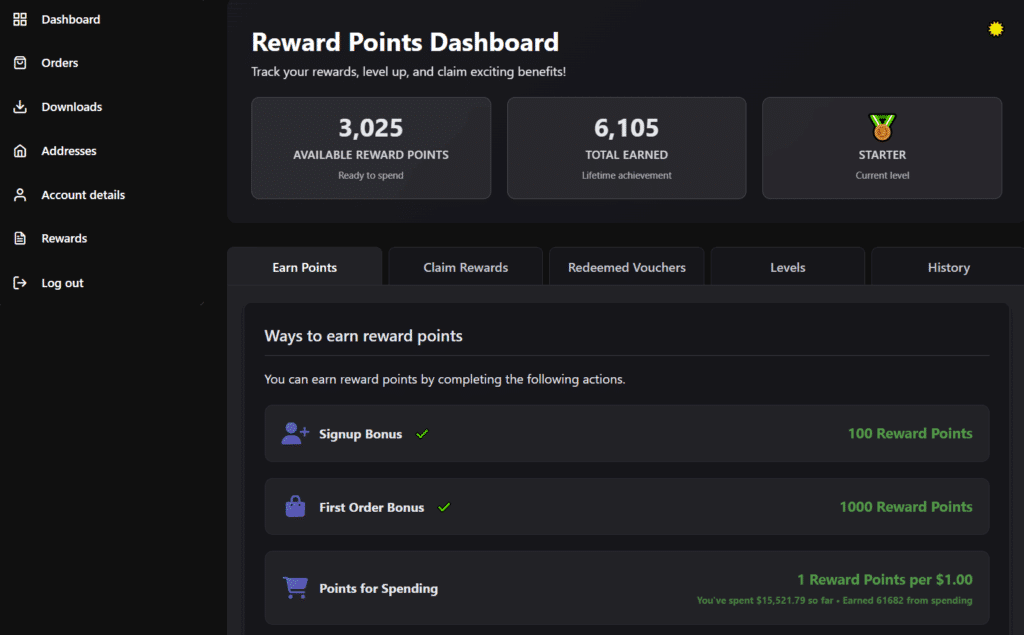Select the Levels tab
Viewport: 1024px width, 635px height.
point(788,267)
